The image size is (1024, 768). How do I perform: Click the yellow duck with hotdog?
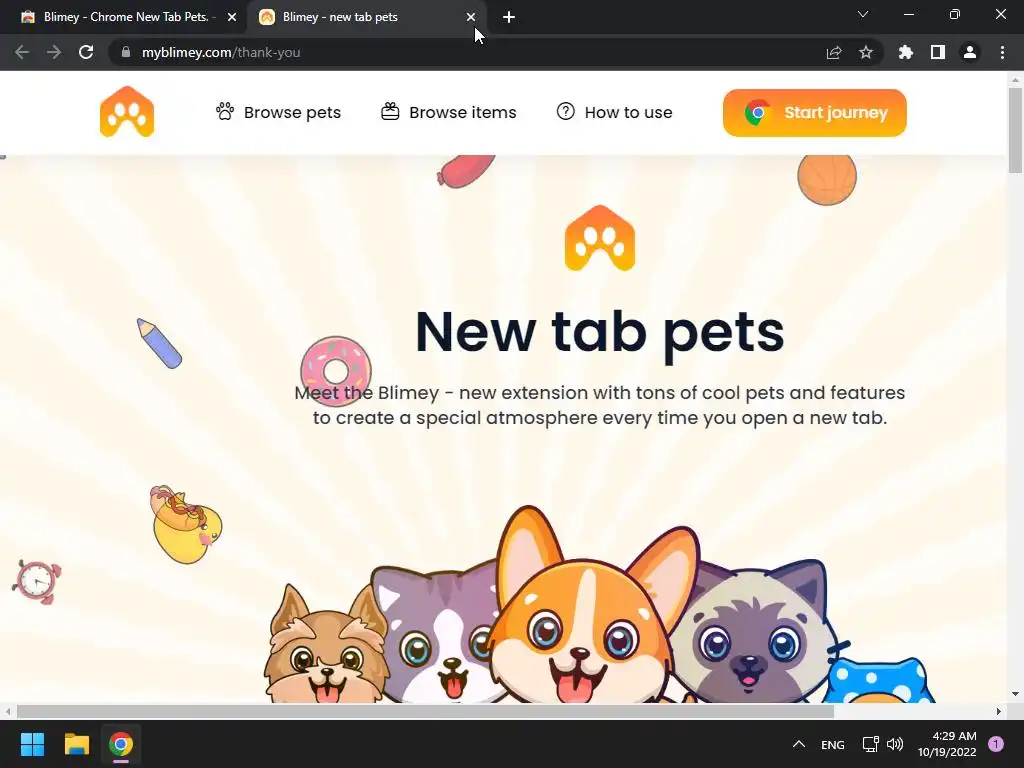186,524
